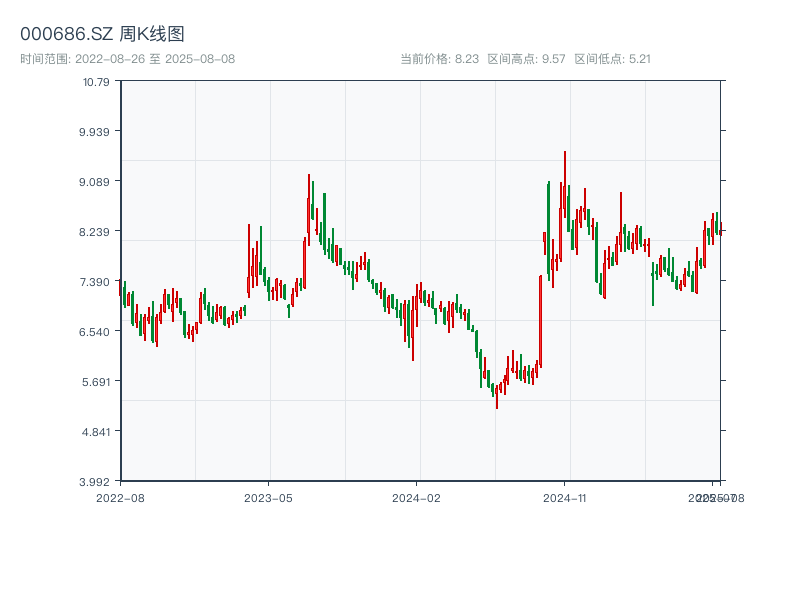800x600 pixels.
Task: Click x-axis label 2024-11
Action: click(x=565, y=498)
